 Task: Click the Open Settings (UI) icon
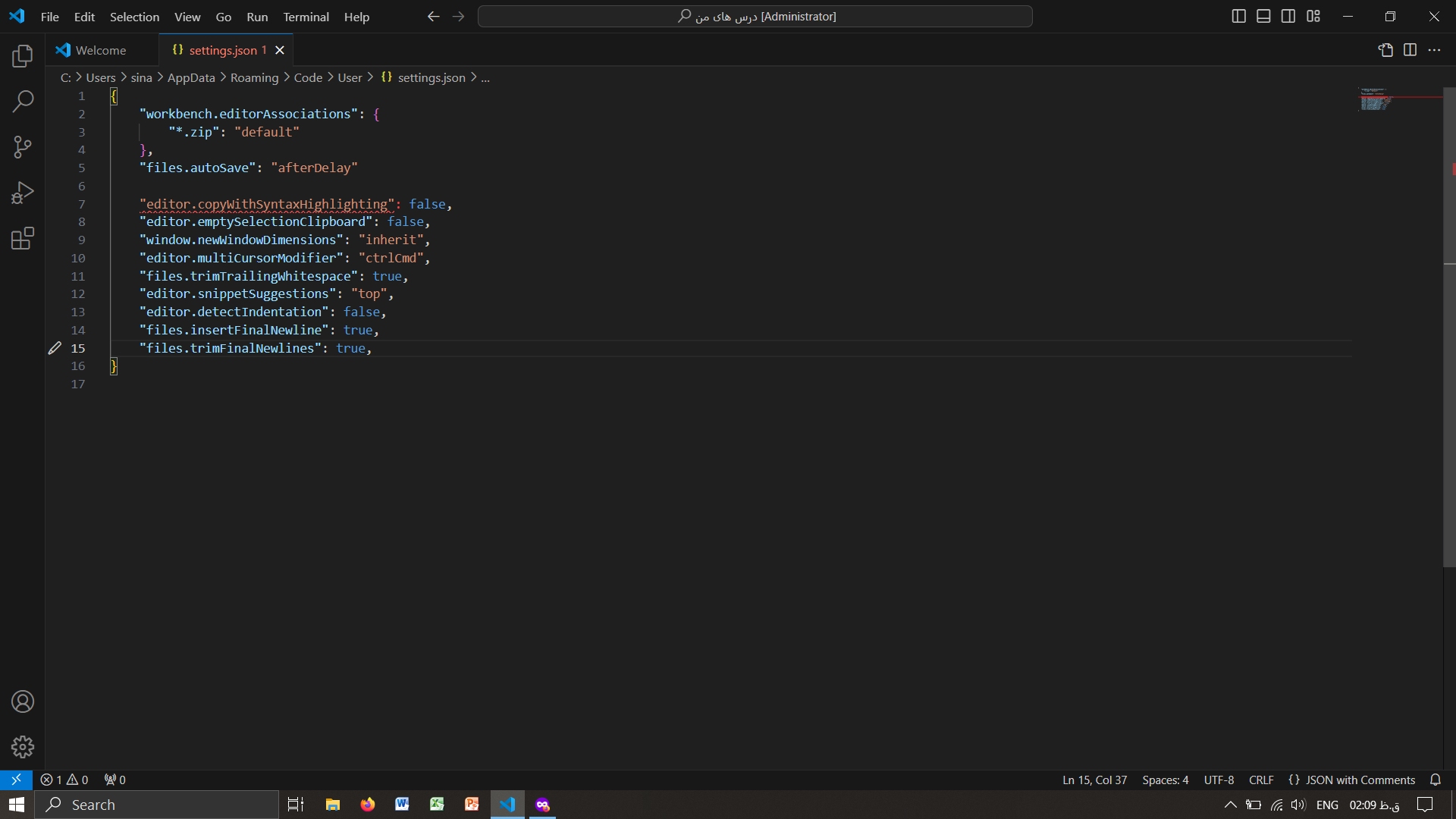click(x=1385, y=50)
